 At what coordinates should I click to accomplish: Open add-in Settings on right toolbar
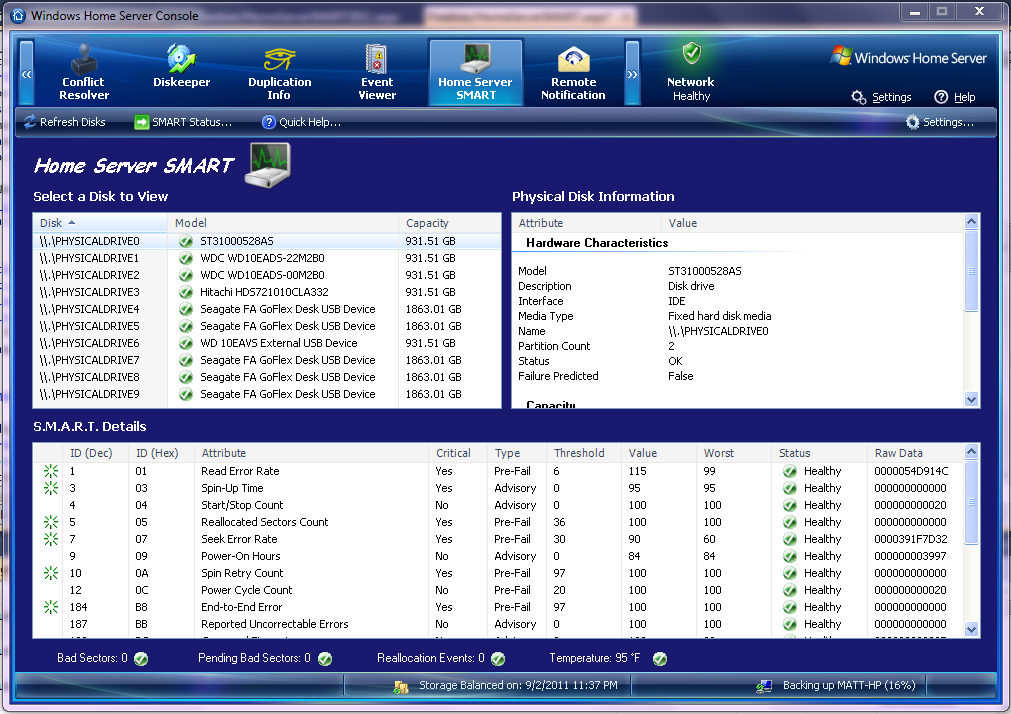pos(939,122)
